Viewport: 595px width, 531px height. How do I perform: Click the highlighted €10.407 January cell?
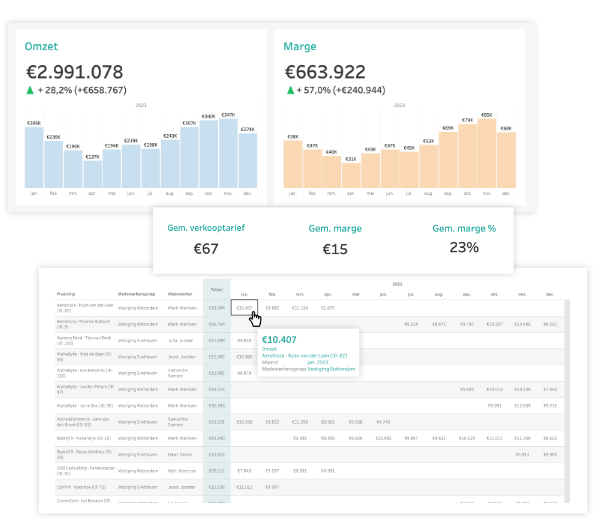pyautogui.click(x=244, y=308)
